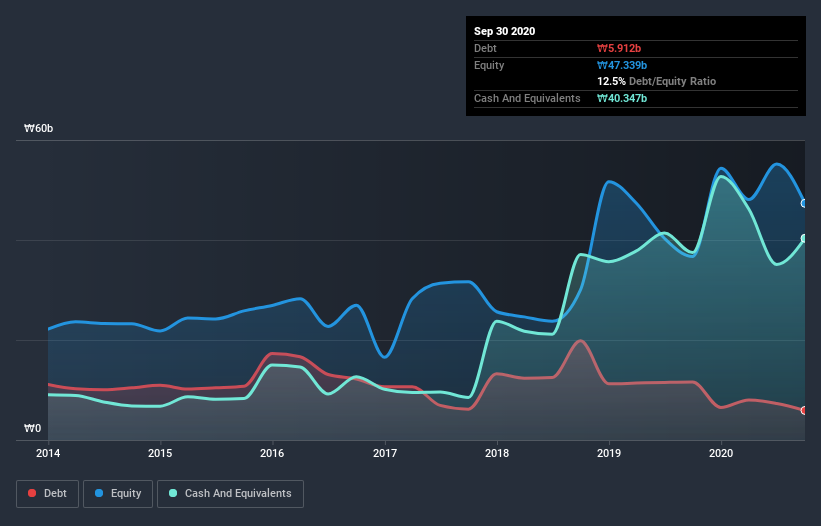Click the 2017 axis label
This screenshot has width=821, height=526.
385,453
